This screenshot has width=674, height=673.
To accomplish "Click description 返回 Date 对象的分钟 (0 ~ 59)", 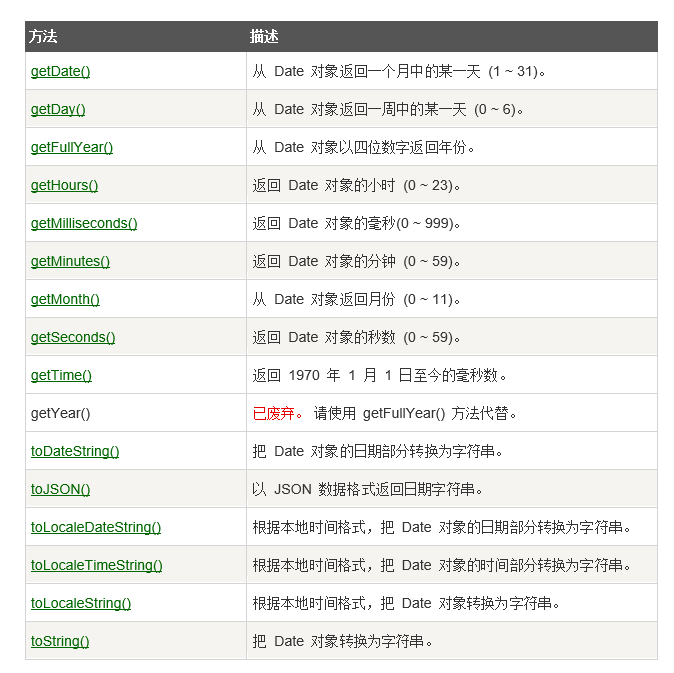I will [x=356, y=261].
